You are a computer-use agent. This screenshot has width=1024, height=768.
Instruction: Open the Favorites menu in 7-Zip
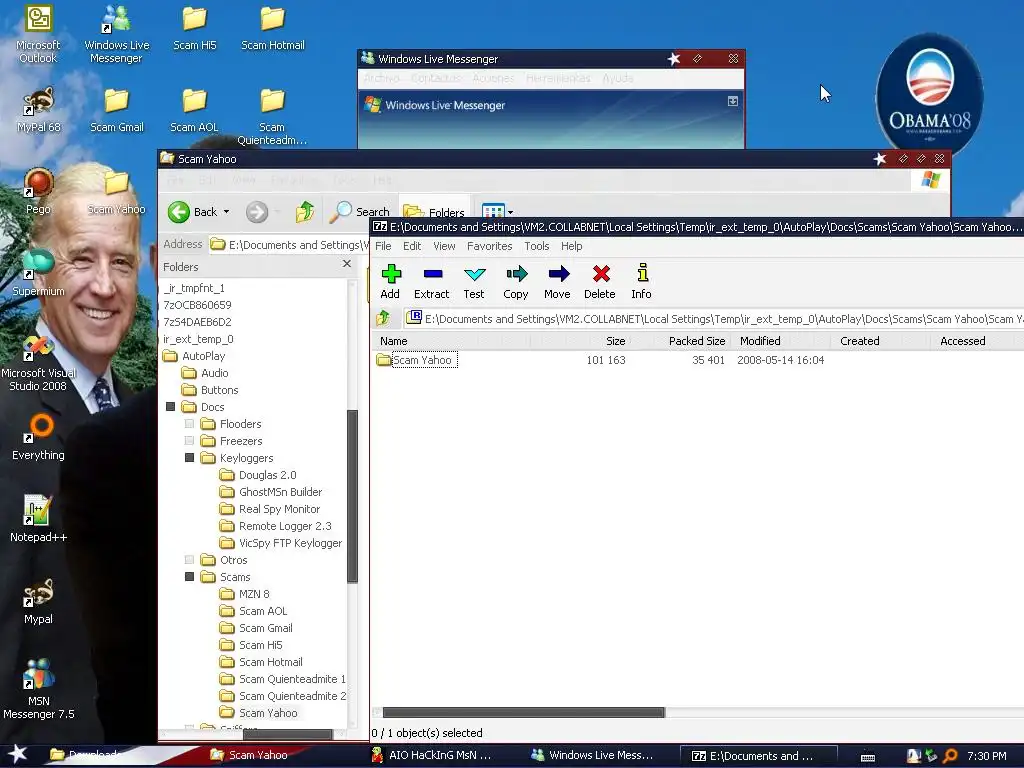[490, 246]
